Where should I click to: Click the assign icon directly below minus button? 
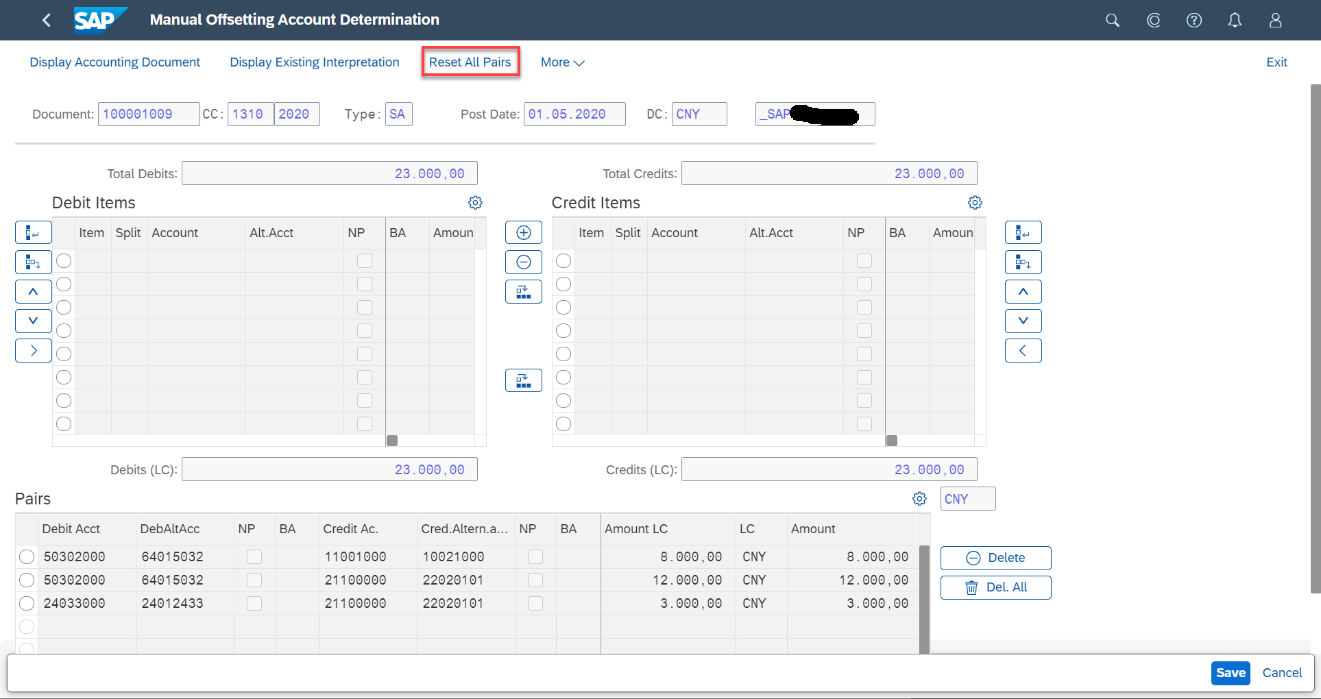[x=523, y=292]
